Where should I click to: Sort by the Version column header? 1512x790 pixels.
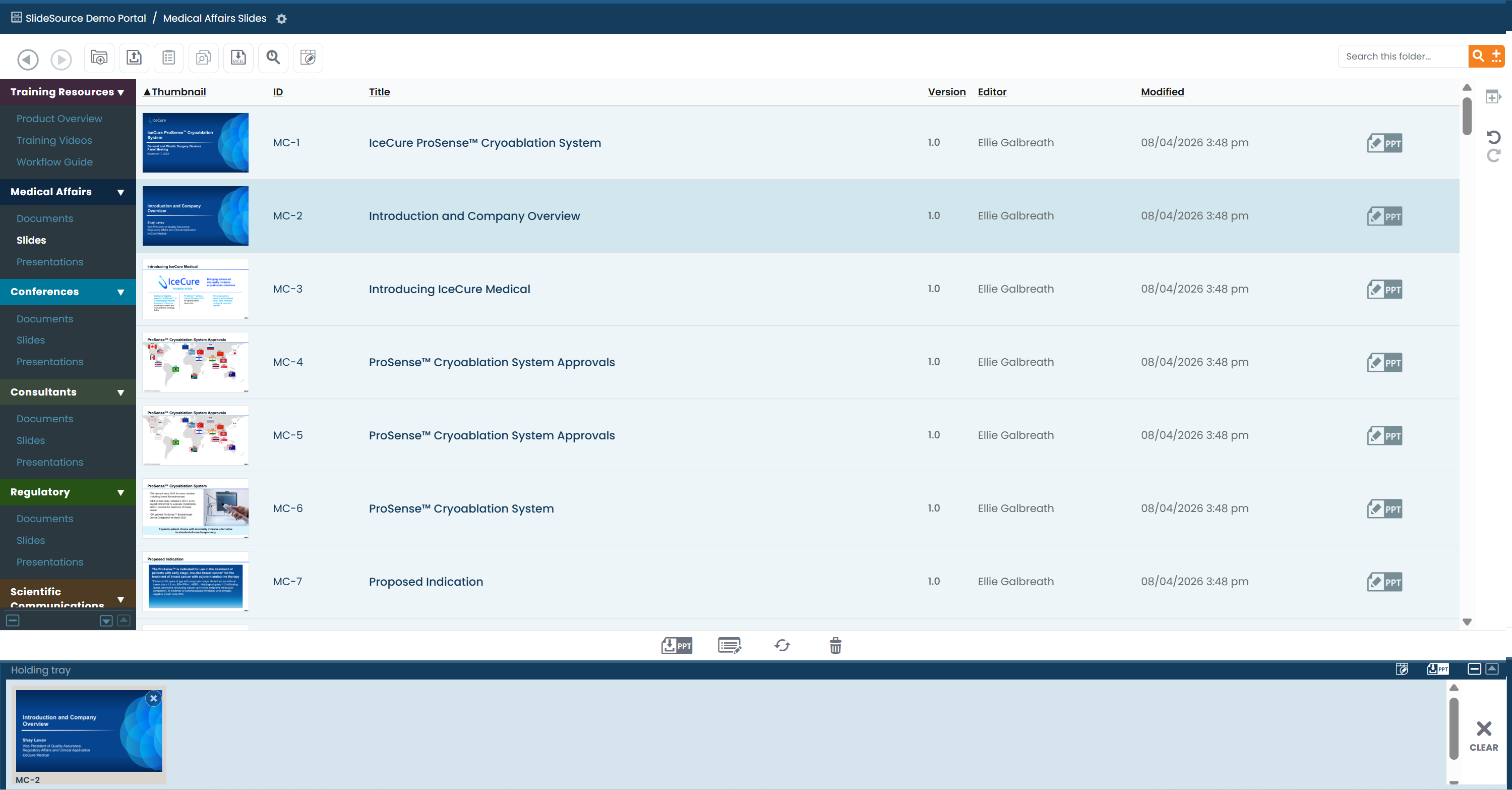coord(947,92)
